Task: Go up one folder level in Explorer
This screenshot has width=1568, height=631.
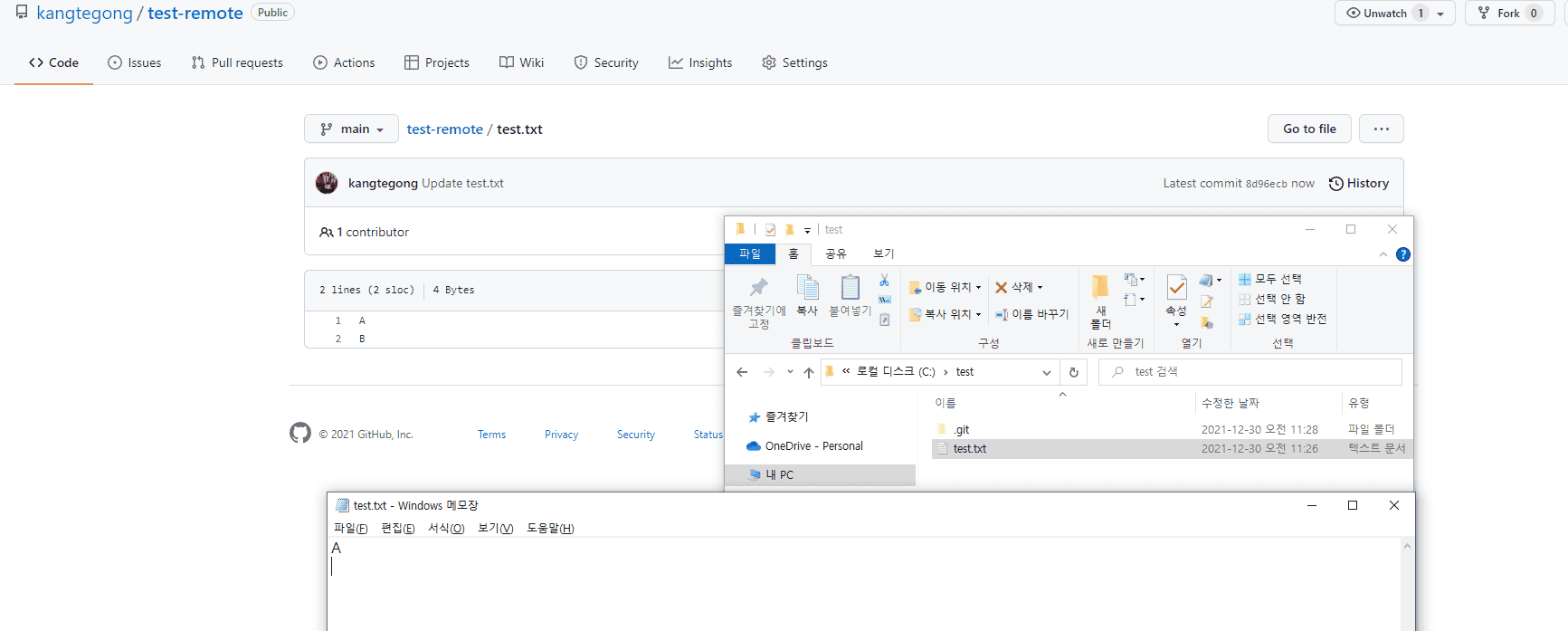Action: point(809,372)
